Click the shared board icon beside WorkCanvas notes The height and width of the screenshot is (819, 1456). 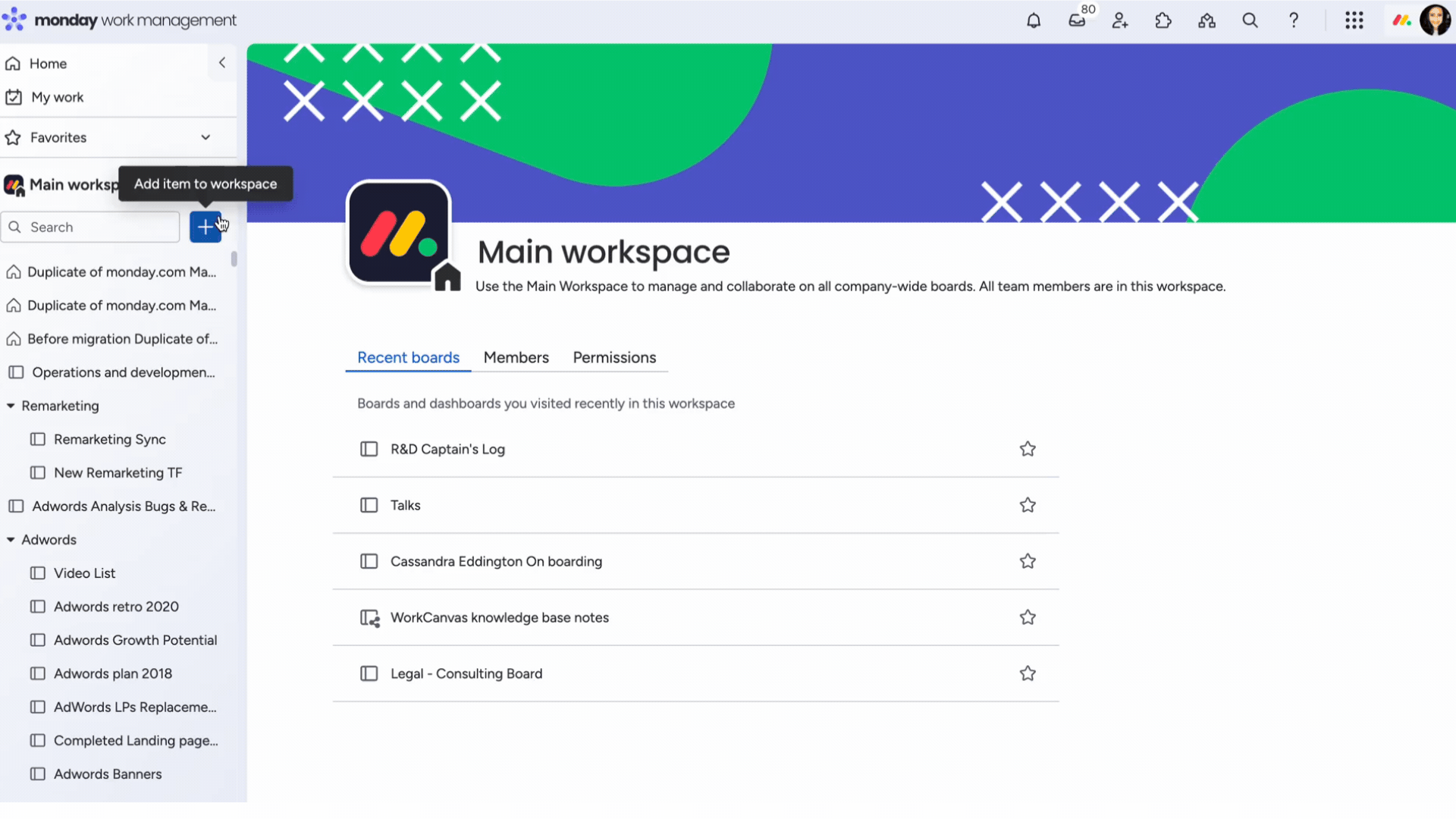click(x=369, y=618)
